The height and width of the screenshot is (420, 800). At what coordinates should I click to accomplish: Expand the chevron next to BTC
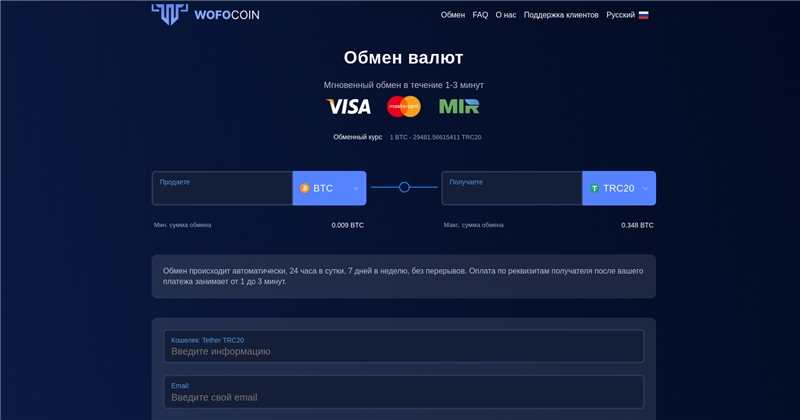[x=356, y=188]
